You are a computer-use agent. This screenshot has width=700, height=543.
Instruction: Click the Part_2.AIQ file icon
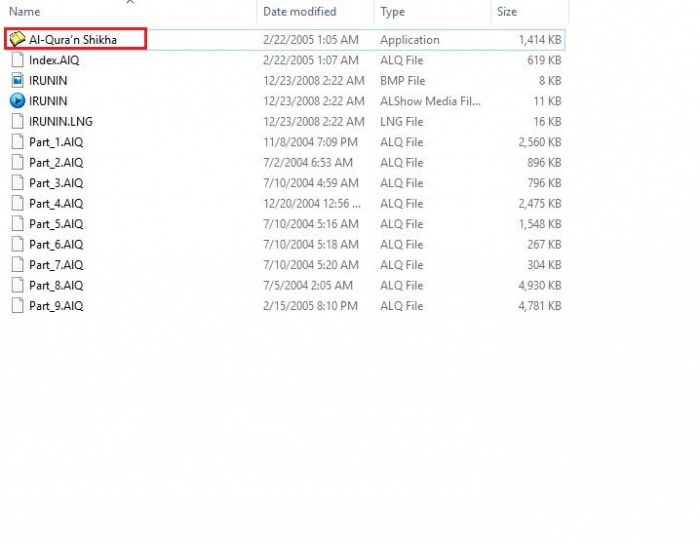(17, 163)
